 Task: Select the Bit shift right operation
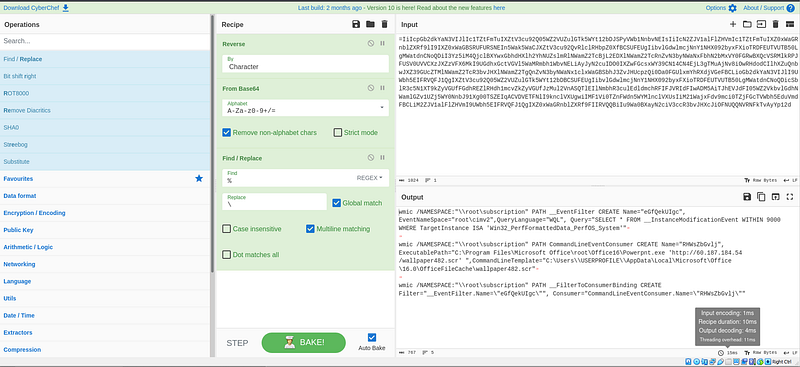coord(105,76)
